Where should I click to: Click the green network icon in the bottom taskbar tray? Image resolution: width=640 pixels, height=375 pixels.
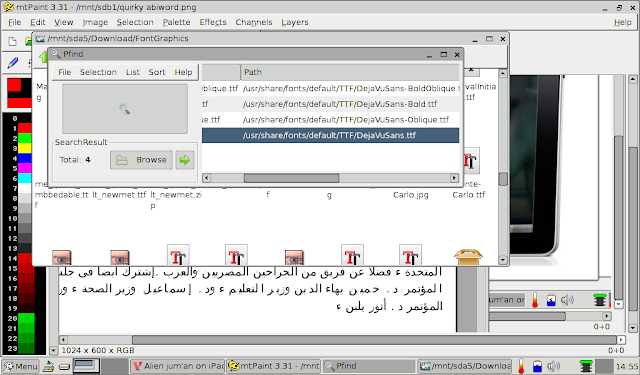coord(586,366)
